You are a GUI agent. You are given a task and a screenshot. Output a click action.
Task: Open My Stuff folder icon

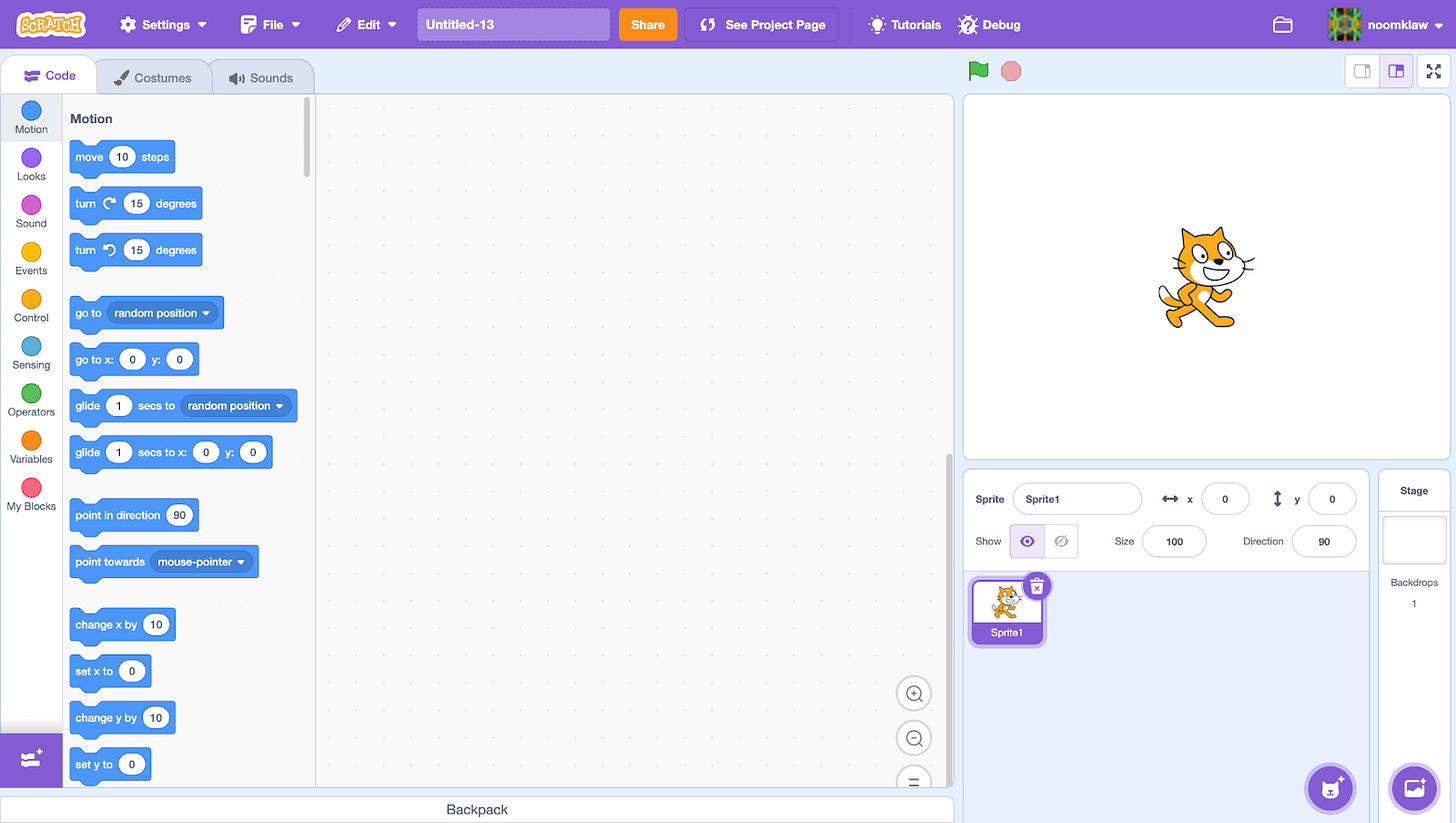pyautogui.click(x=1283, y=24)
